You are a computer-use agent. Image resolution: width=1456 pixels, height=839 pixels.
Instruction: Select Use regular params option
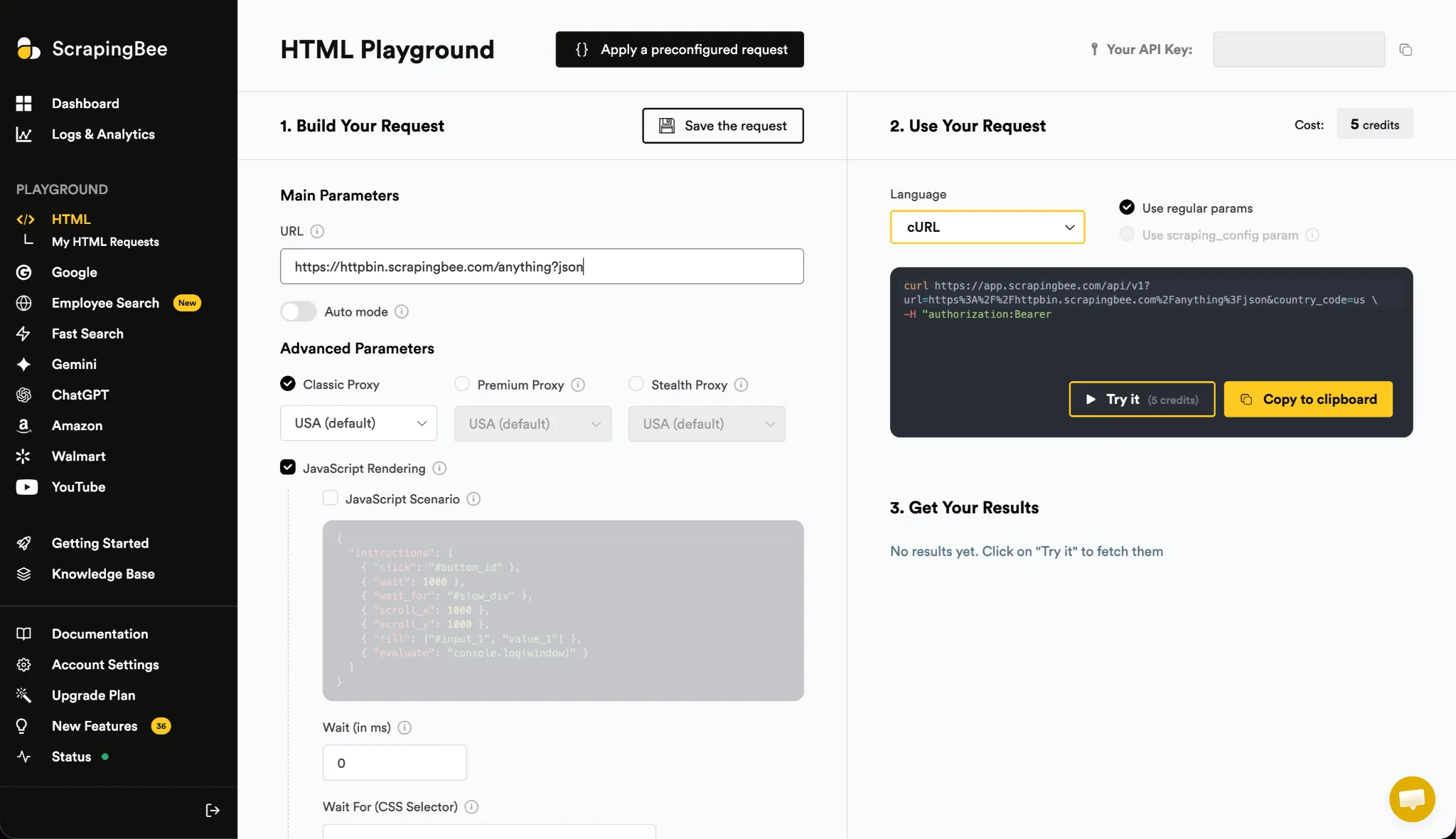click(x=1127, y=207)
